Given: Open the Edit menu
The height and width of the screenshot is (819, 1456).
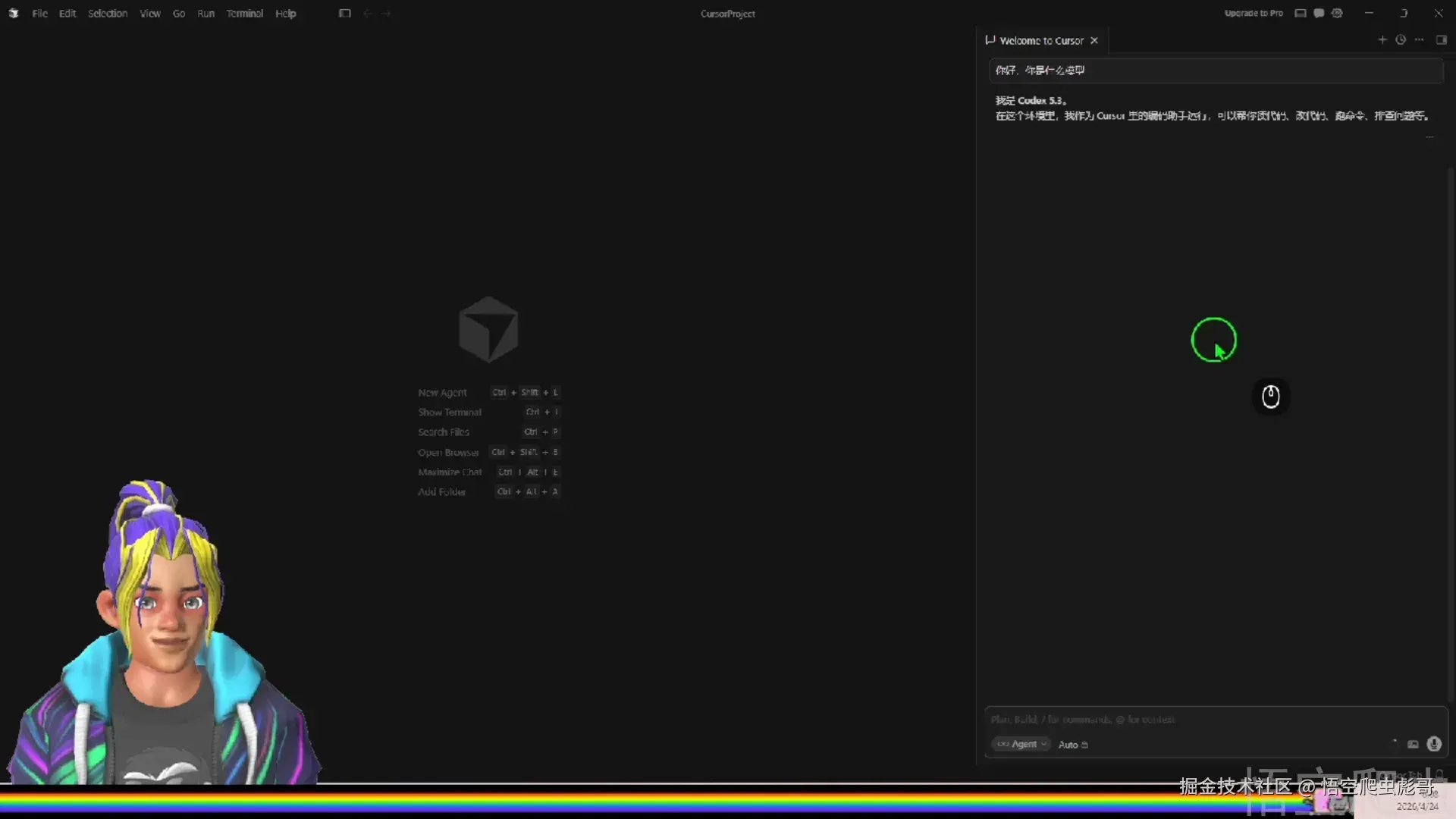Looking at the screenshot, I should [67, 13].
